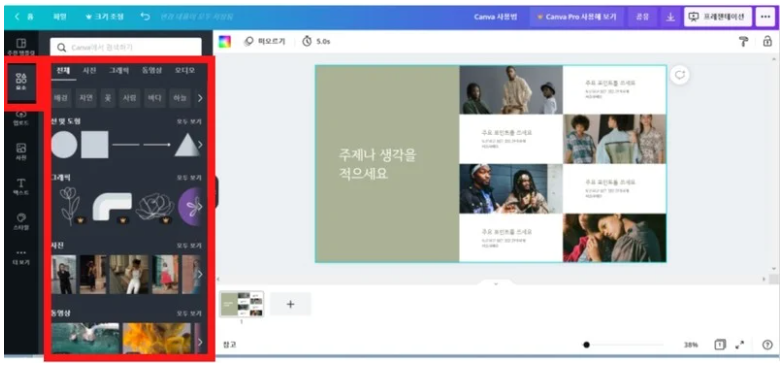This screenshot has height=369, width=783.
Task: Click the help question mark icon
Action: click(767, 345)
